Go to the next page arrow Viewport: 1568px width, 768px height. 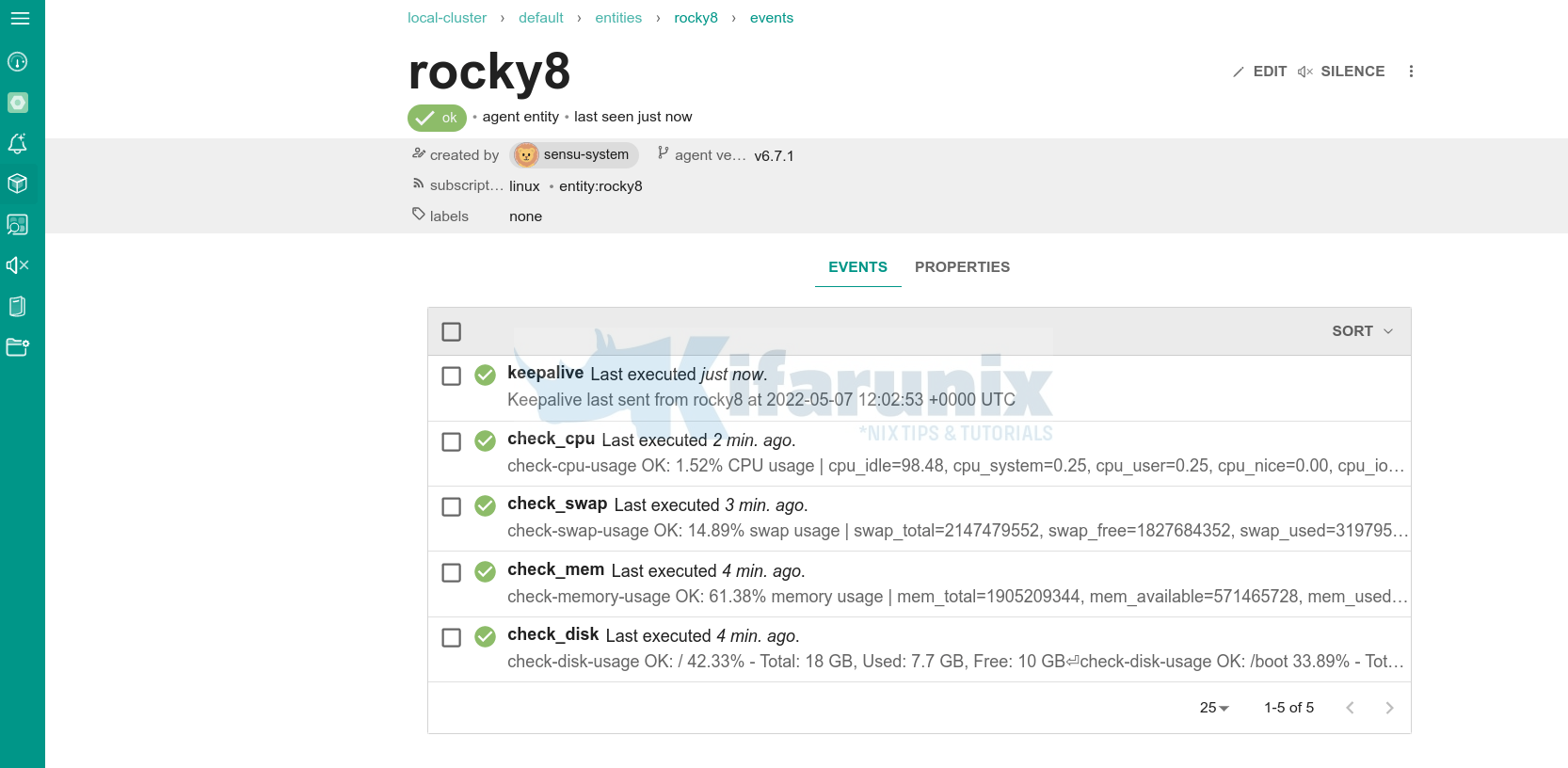(x=1390, y=708)
